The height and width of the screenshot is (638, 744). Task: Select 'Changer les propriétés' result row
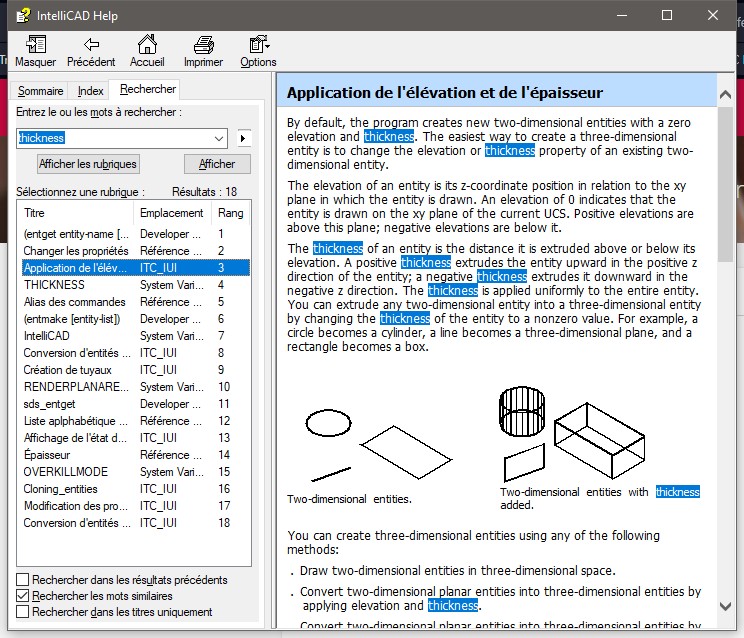(136, 251)
